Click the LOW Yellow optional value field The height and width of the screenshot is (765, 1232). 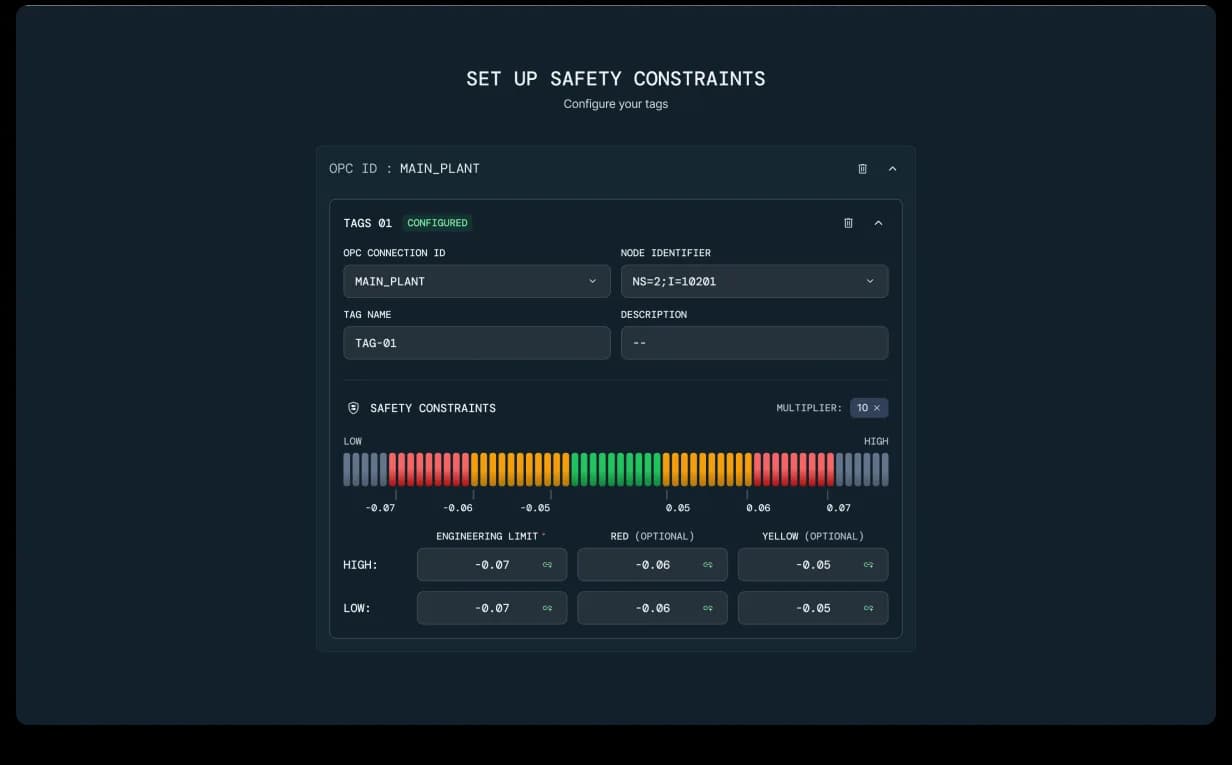click(813, 608)
